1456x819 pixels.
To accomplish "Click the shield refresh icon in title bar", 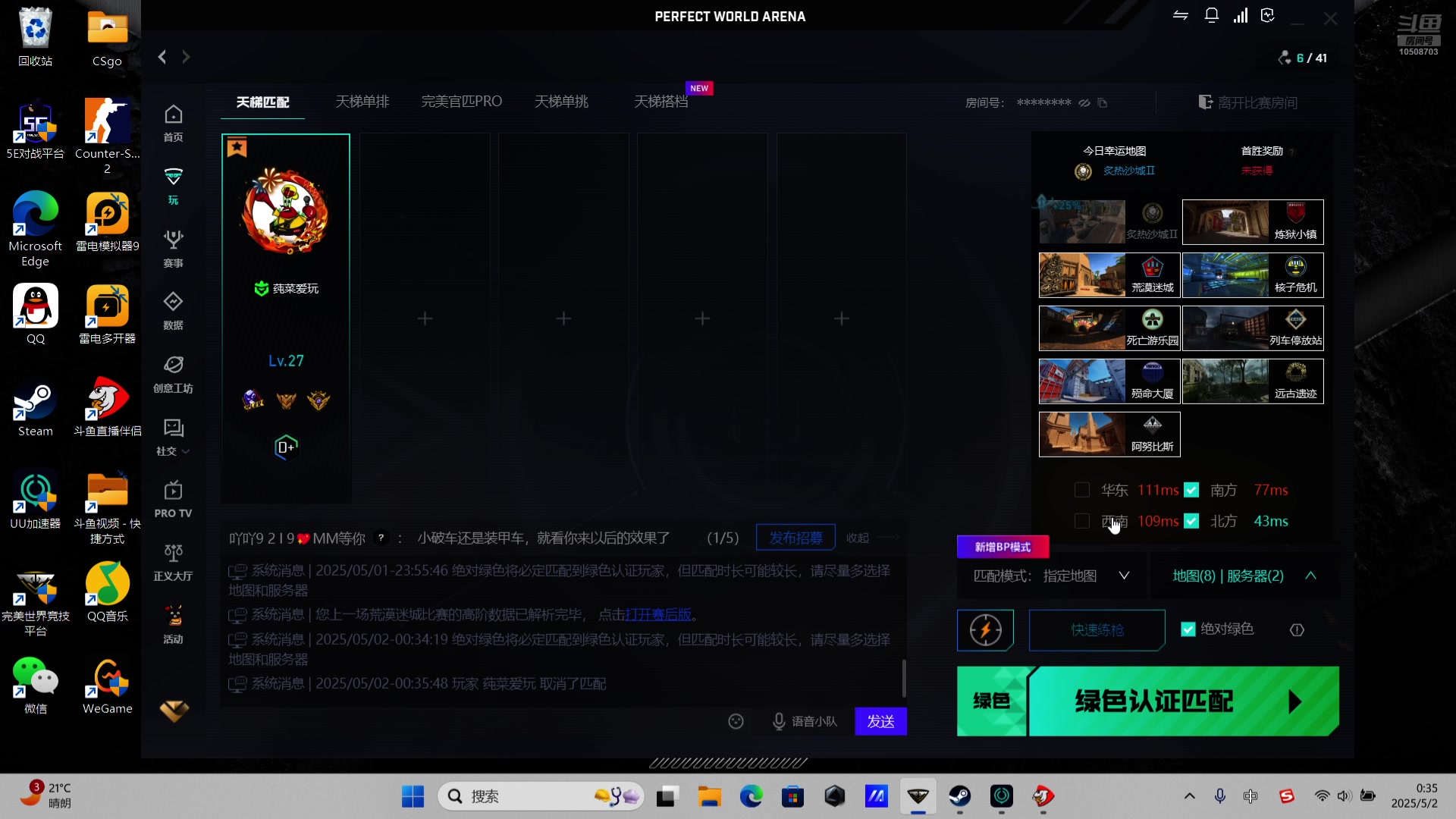I will tap(1268, 16).
